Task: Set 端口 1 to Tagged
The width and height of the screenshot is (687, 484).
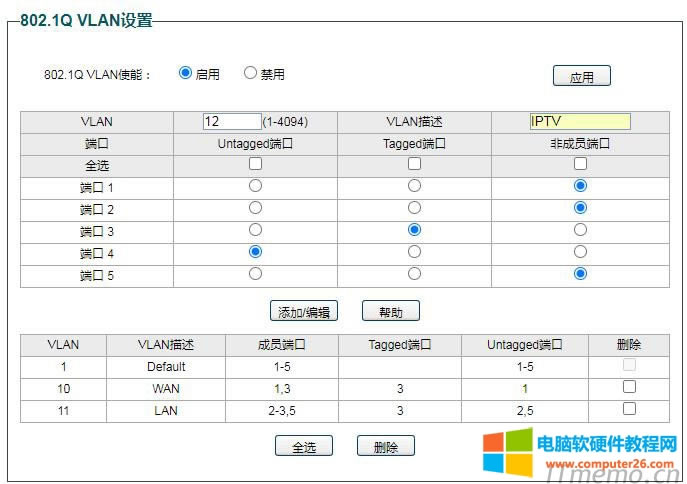Action: pos(414,186)
